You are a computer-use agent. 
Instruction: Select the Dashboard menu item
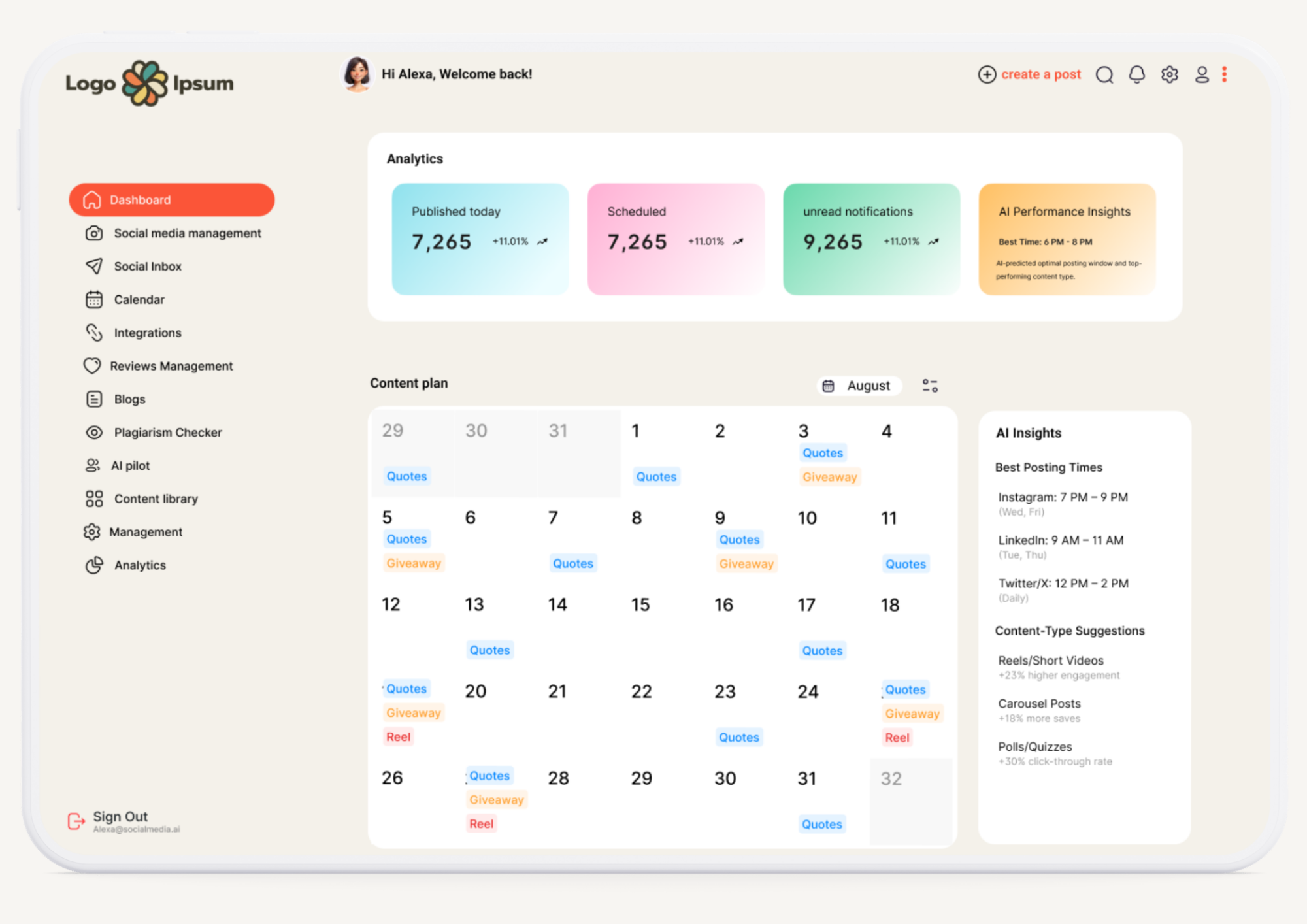pos(141,199)
